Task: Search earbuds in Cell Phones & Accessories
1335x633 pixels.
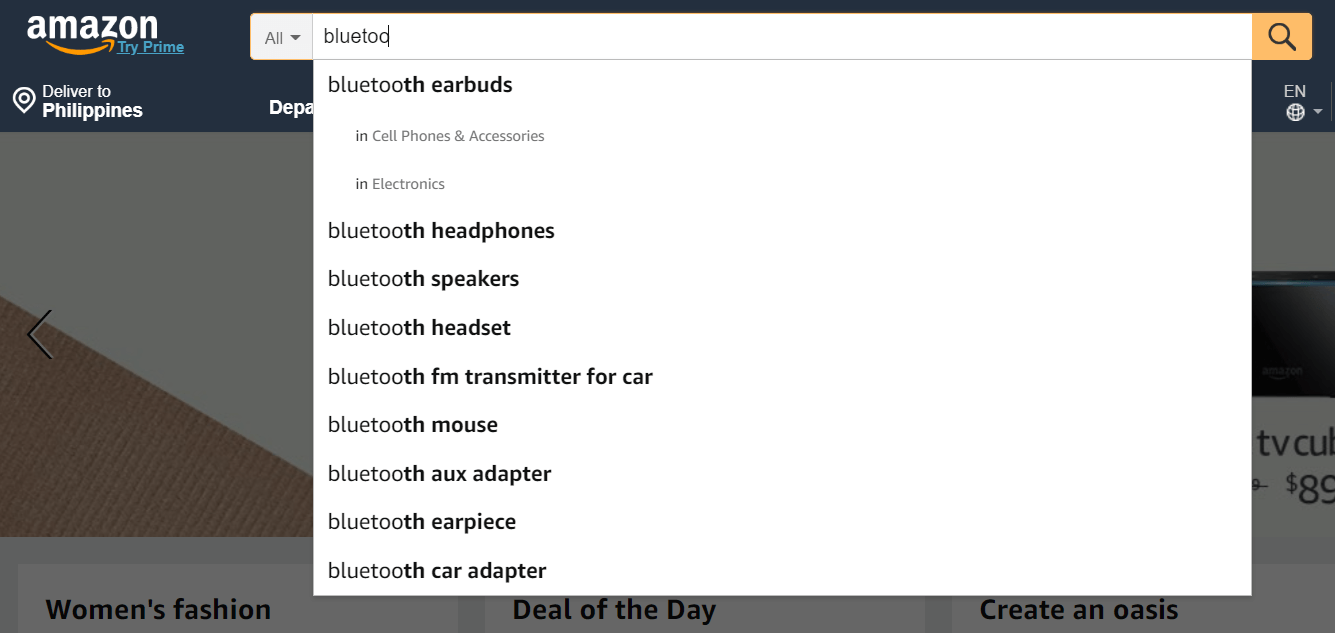Action: (x=457, y=136)
